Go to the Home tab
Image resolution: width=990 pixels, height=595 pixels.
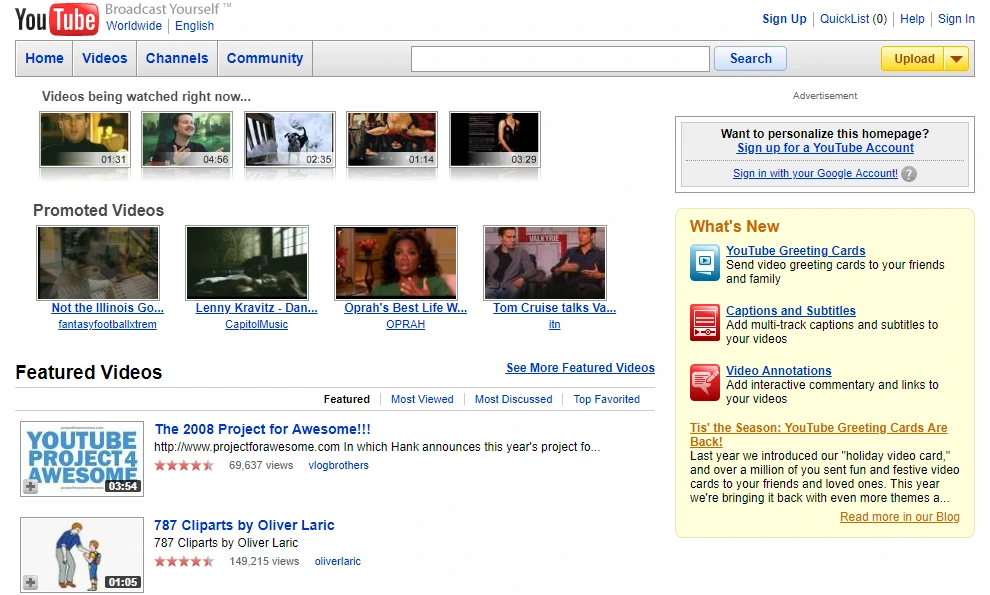[x=44, y=58]
